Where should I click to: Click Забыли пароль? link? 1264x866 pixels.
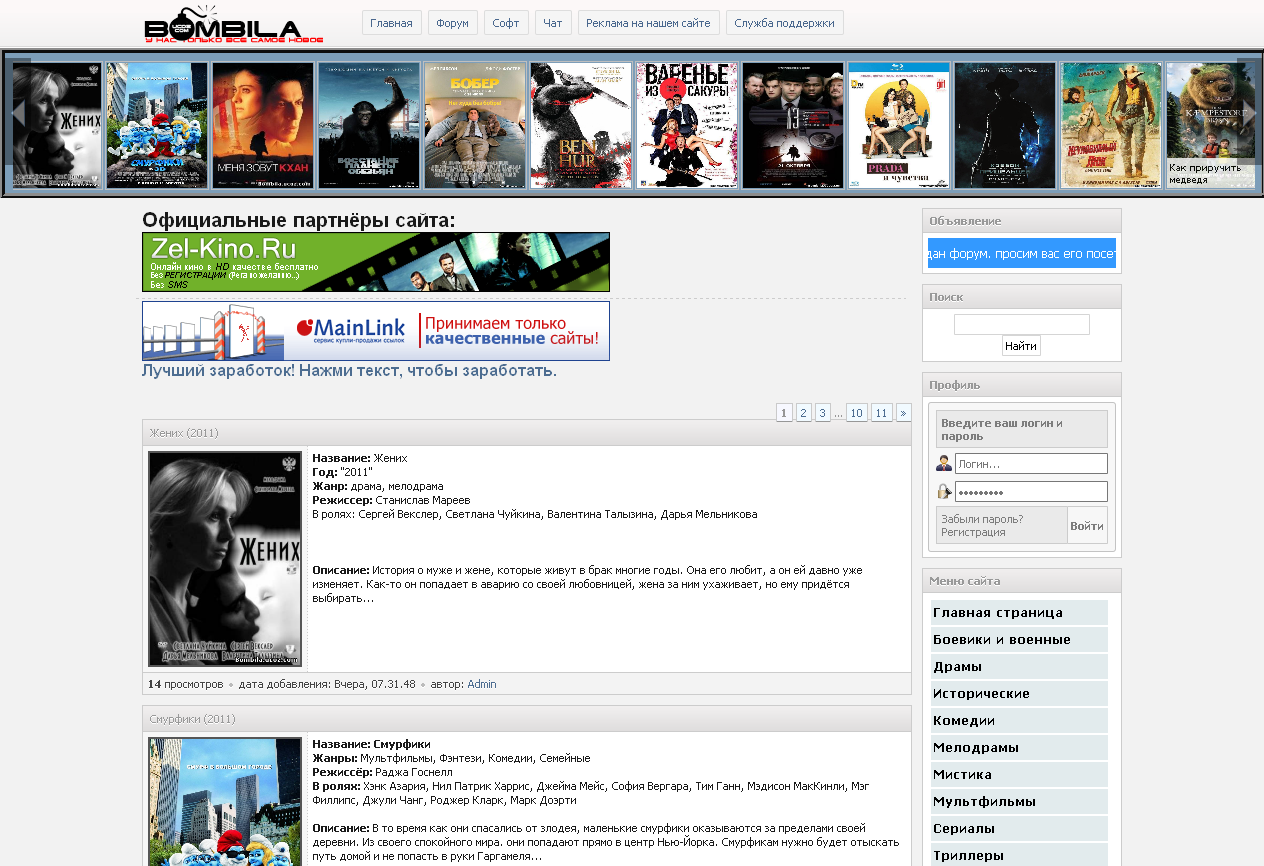[x=982, y=519]
